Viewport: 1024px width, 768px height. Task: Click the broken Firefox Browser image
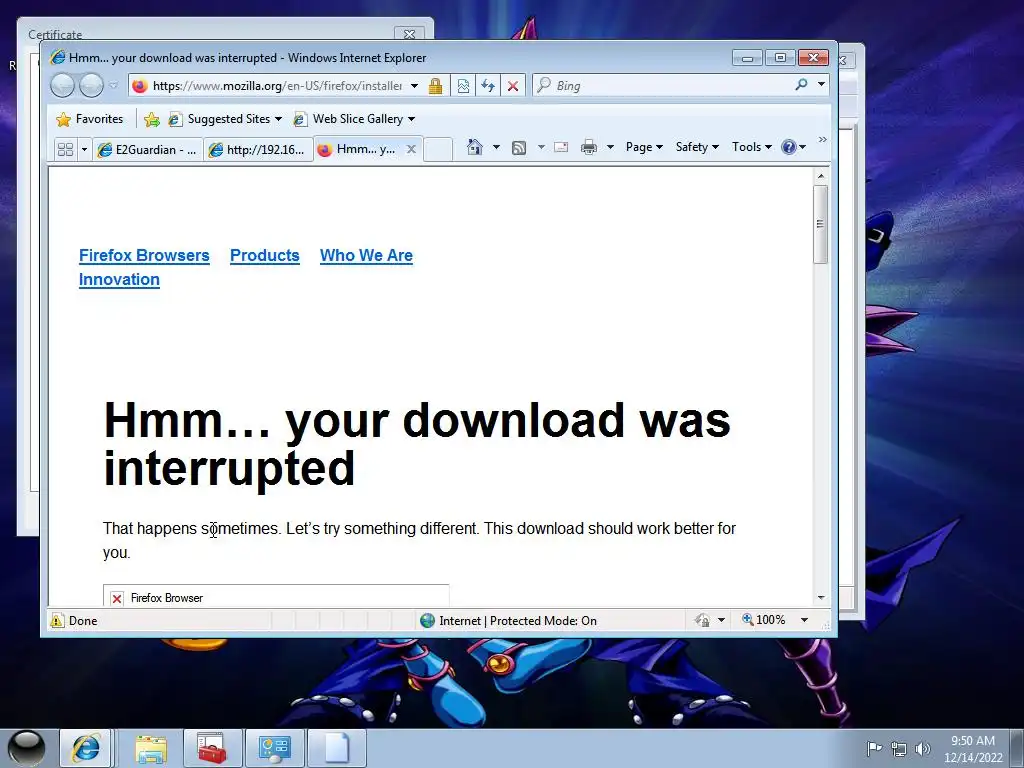click(276, 597)
